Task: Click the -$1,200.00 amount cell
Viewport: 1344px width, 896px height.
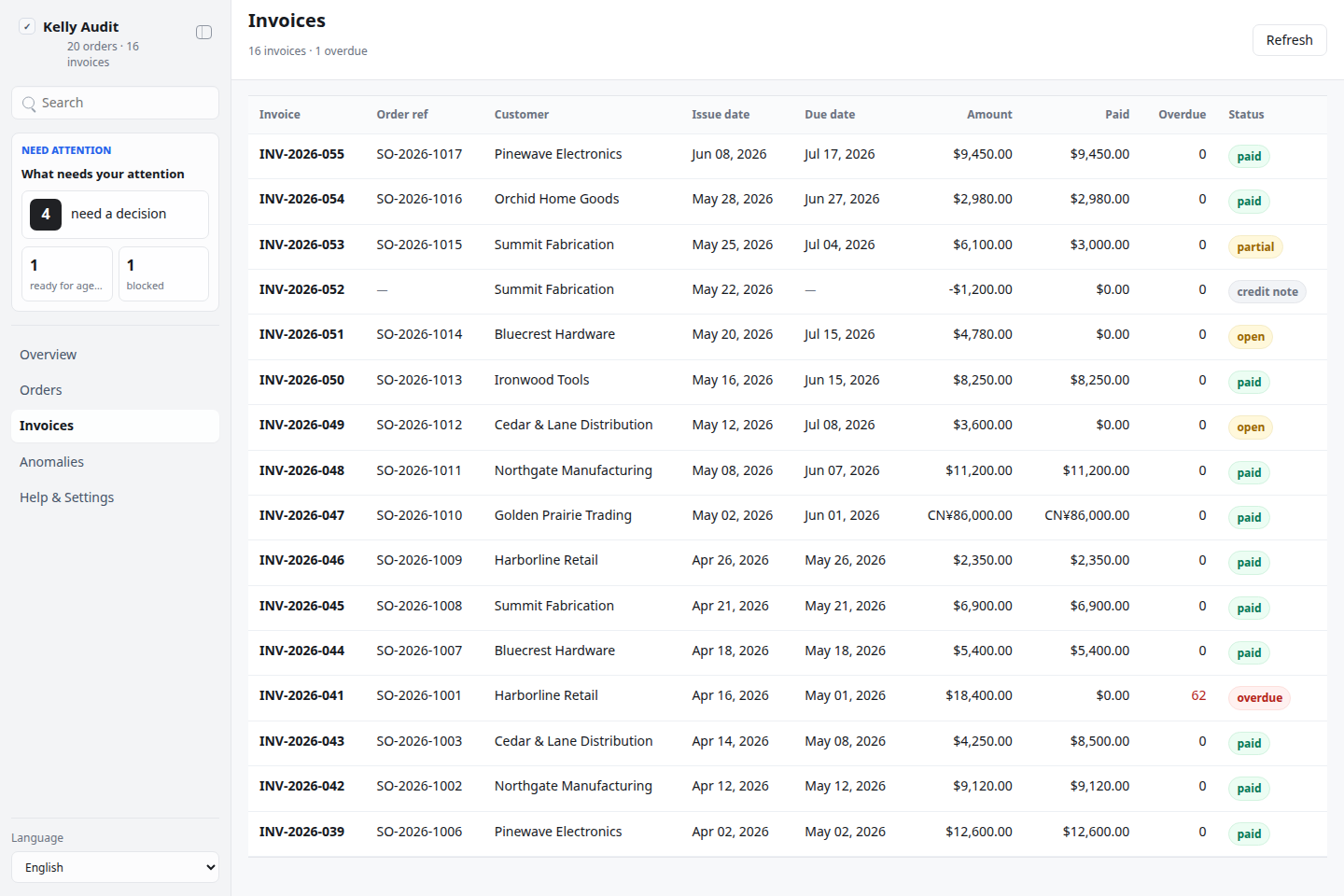Action: click(x=980, y=289)
